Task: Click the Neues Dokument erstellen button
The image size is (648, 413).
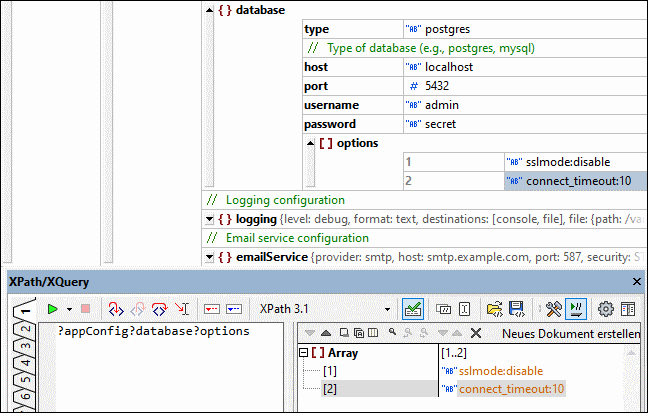Action: pyautogui.click(x=570, y=333)
